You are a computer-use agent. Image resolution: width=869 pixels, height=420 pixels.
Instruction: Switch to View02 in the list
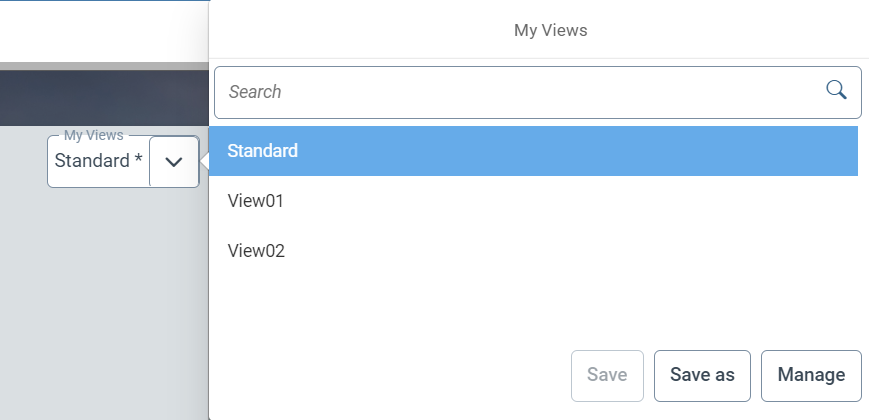(256, 251)
